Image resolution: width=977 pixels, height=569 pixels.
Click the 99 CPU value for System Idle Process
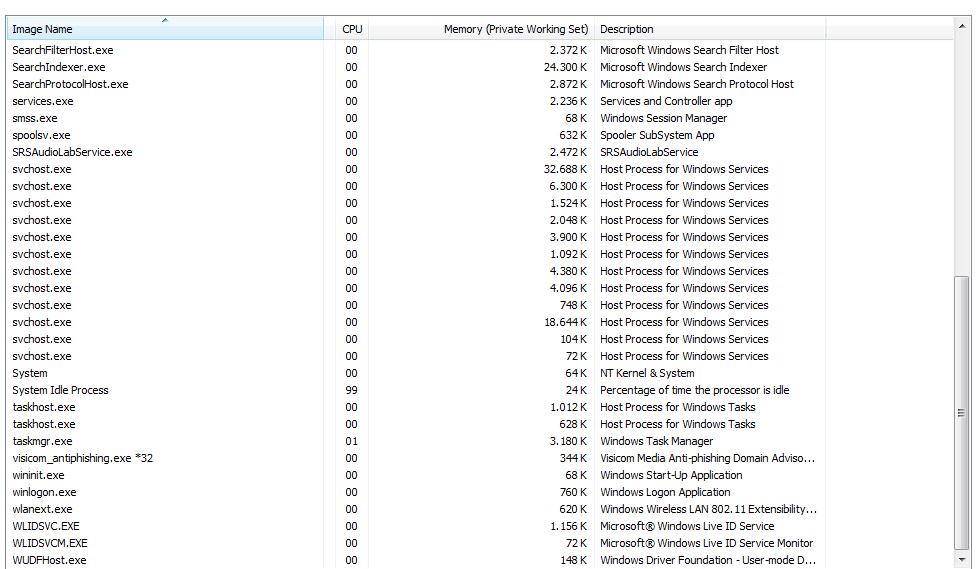click(x=351, y=390)
